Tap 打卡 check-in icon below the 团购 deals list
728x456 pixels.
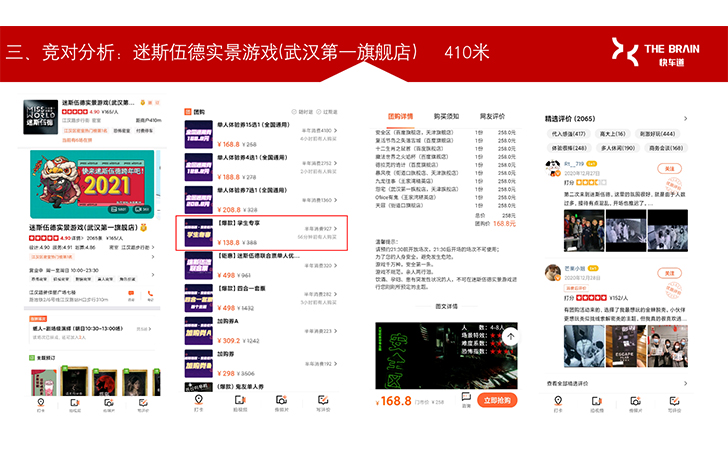click(x=199, y=402)
